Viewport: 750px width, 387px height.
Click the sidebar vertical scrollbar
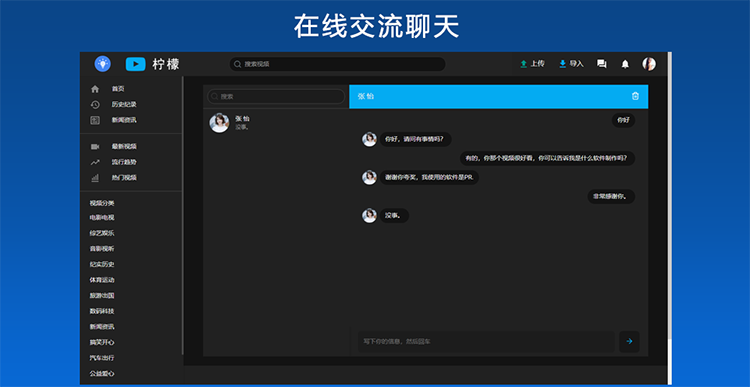click(x=183, y=215)
